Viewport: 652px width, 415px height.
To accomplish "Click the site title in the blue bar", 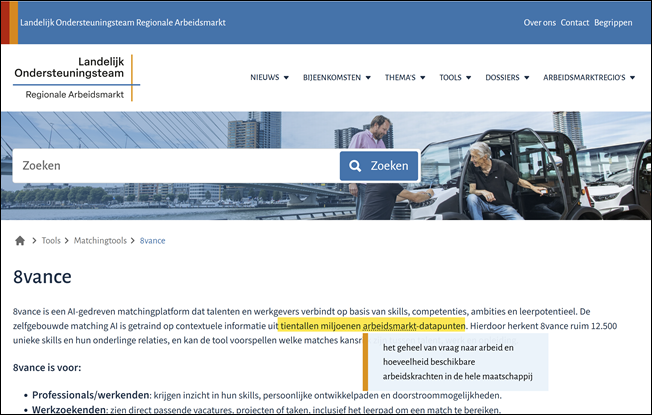I will pyautogui.click(x=123, y=22).
